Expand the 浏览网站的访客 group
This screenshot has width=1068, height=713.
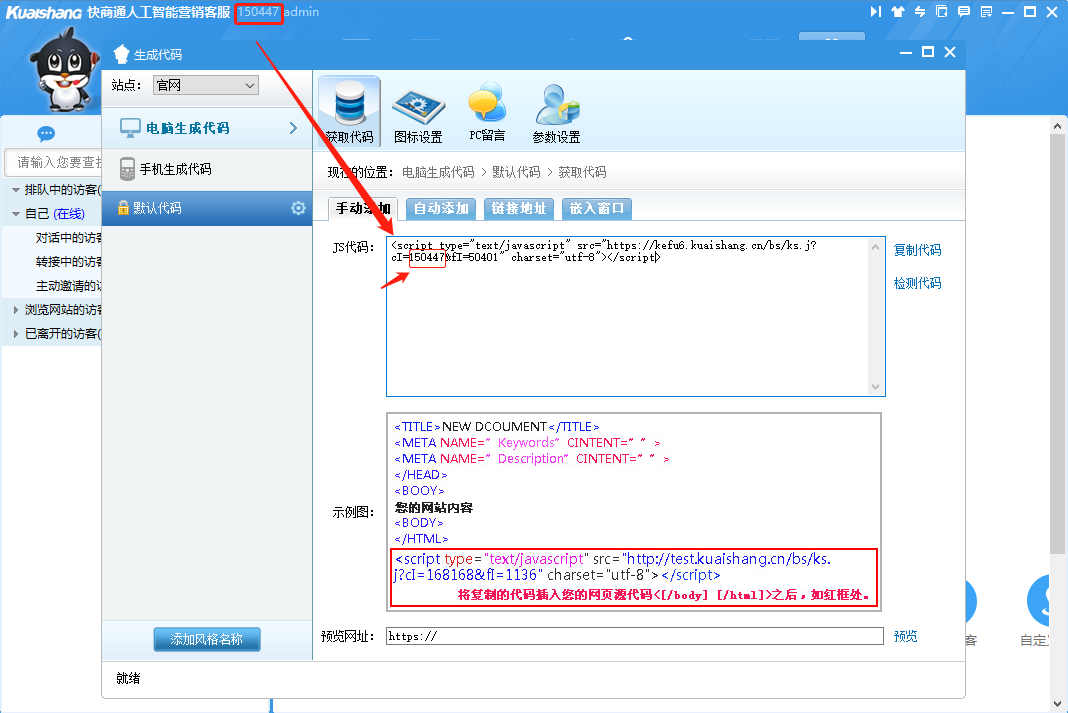tap(16, 310)
